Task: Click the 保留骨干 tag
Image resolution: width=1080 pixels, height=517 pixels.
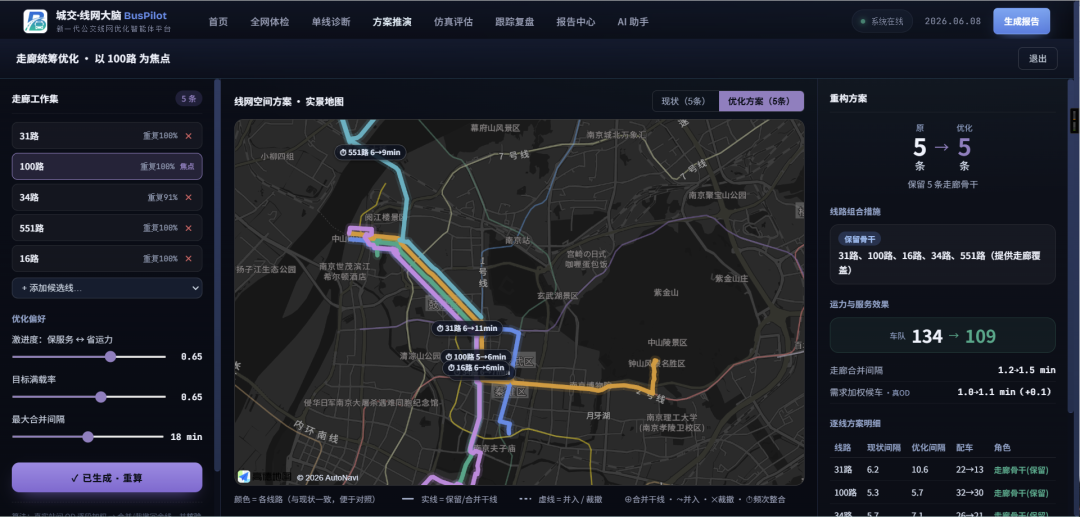Action: coord(860,239)
